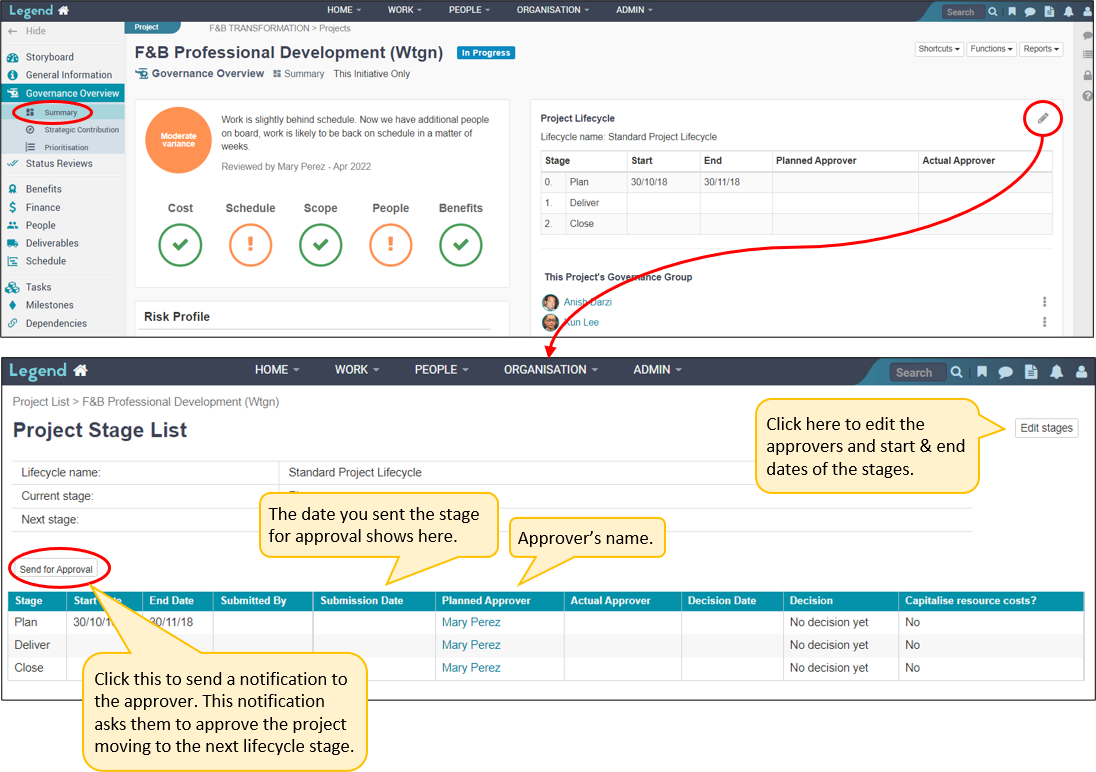This screenshot has width=1096, height=772.
Task: Open Milestones in the sidebar
Action: click(x=49, y=305)
